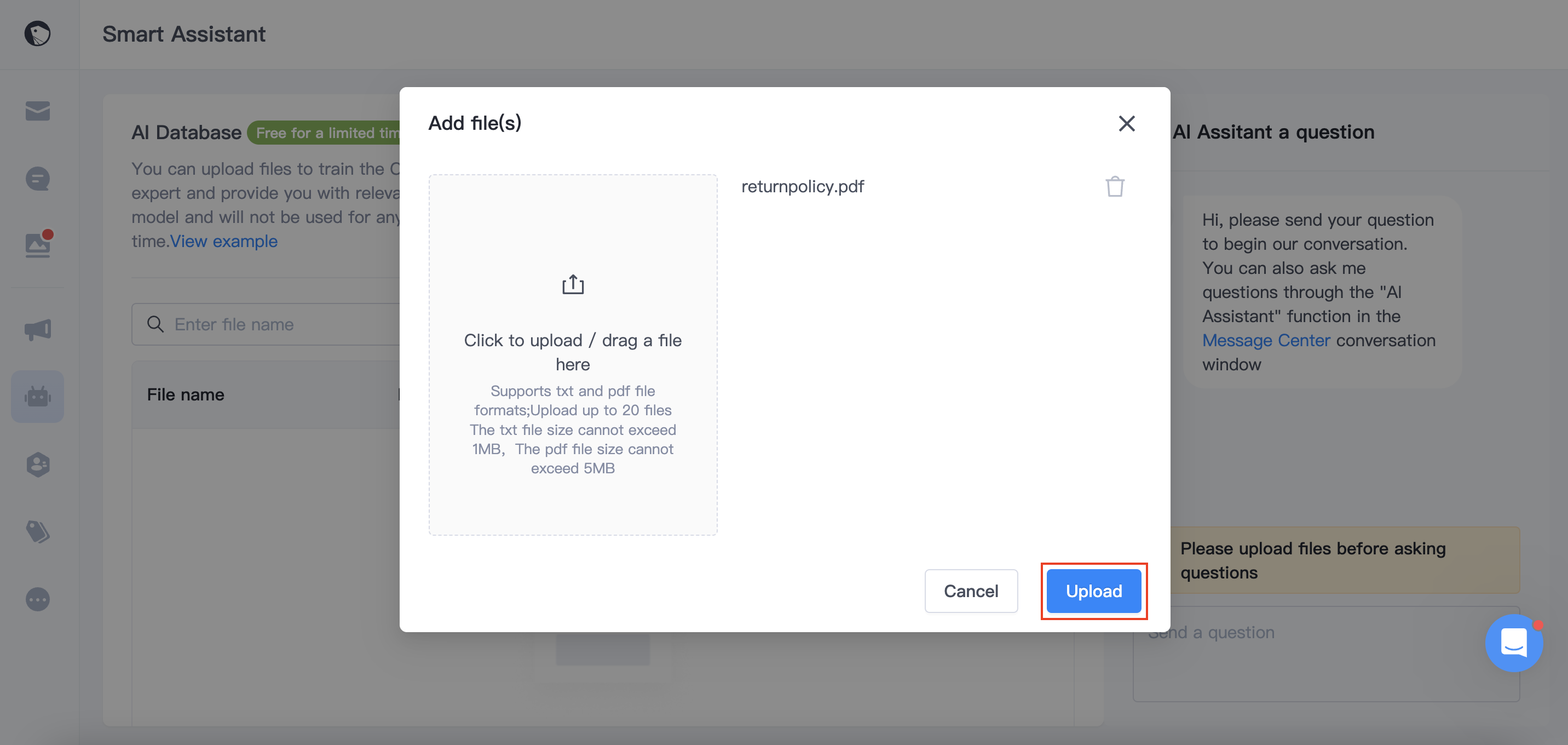Open the image icon with red notification dot
Image resolution: width=1568 pixels, height=745 pixels.
(x=38, y=244)
